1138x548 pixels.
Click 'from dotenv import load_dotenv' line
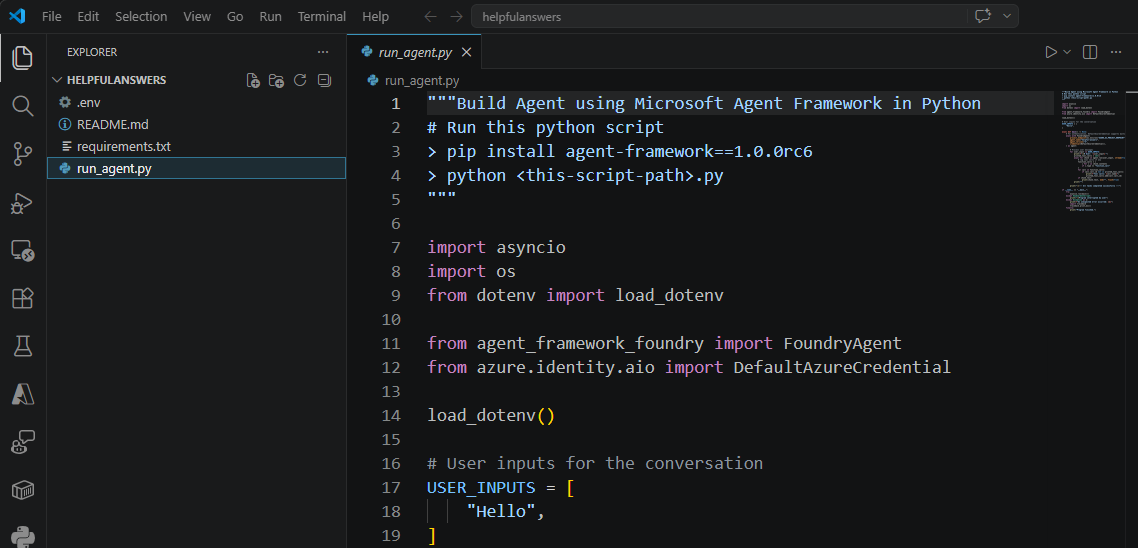[576, 295]
